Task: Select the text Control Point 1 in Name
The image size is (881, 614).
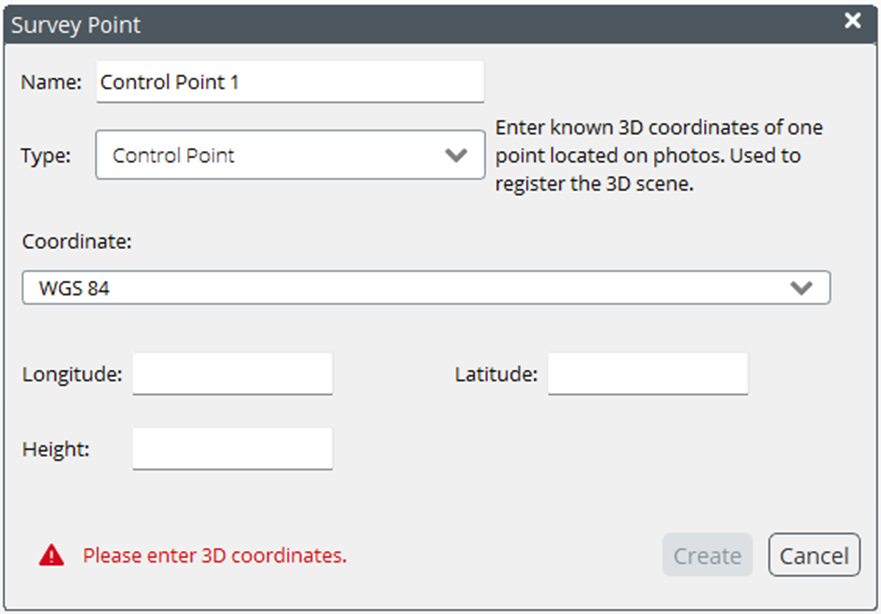Action: (170, 82)
